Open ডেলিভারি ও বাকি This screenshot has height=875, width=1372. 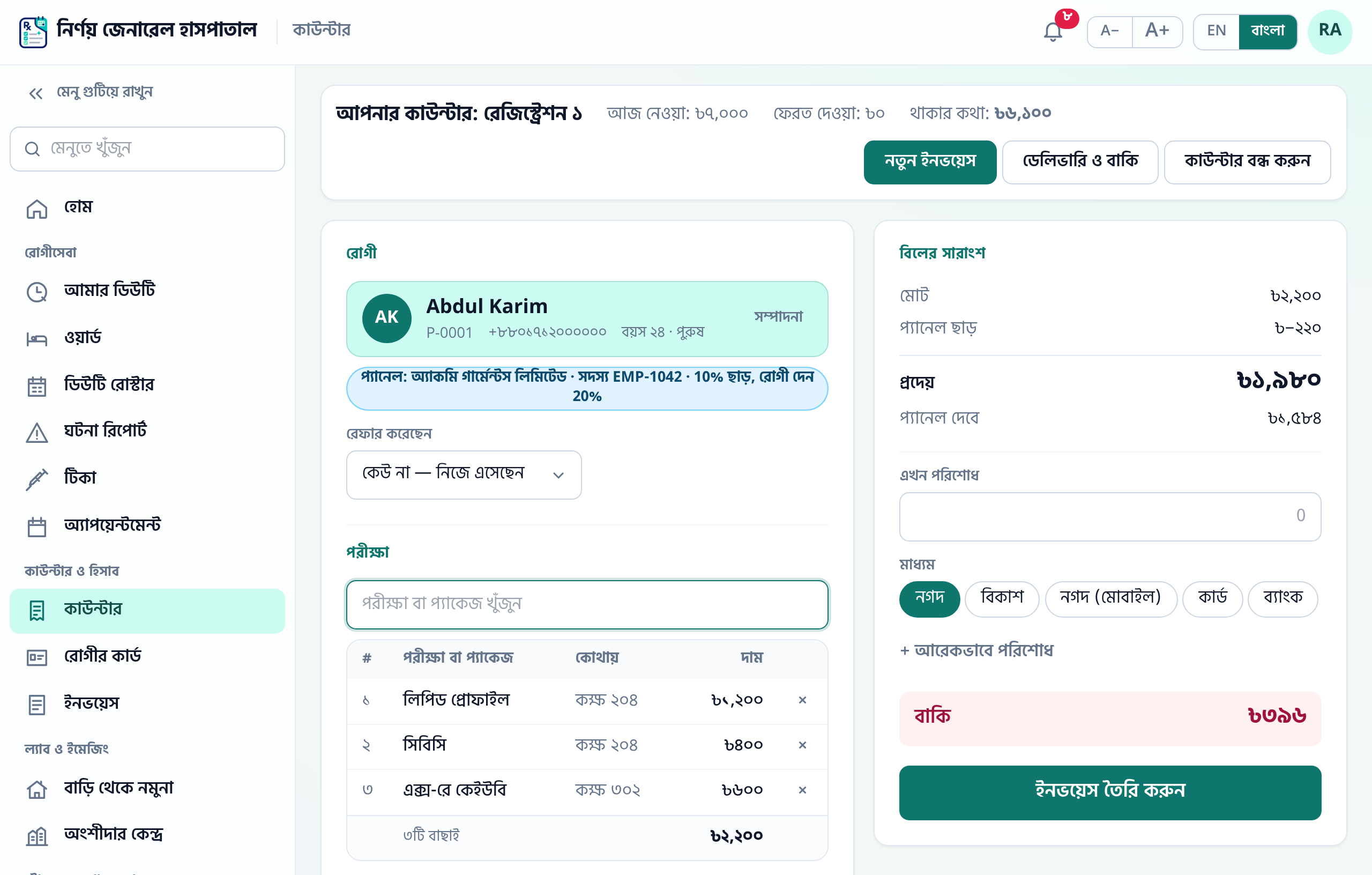[x=1080, y=162]
